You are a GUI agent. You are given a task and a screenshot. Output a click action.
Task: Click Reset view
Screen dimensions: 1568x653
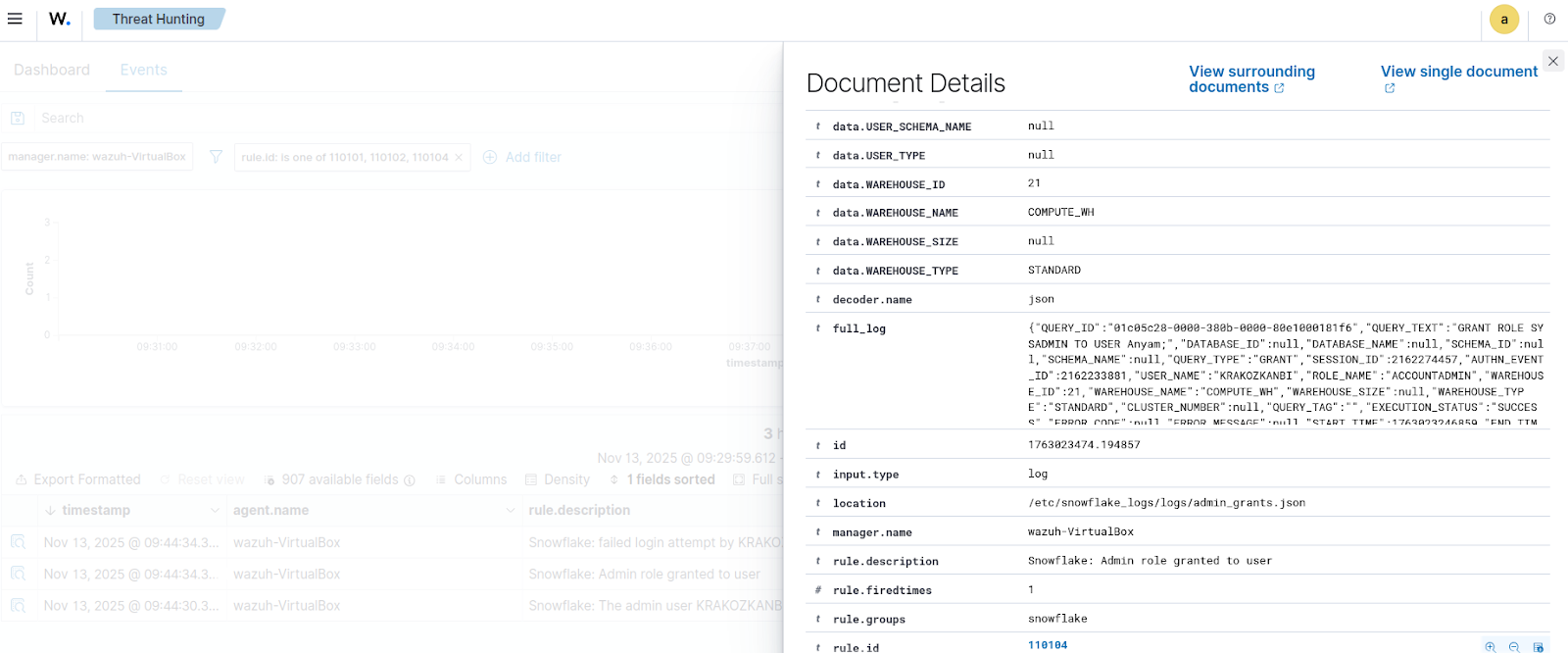pyautogui.click(x=202, y=479)
